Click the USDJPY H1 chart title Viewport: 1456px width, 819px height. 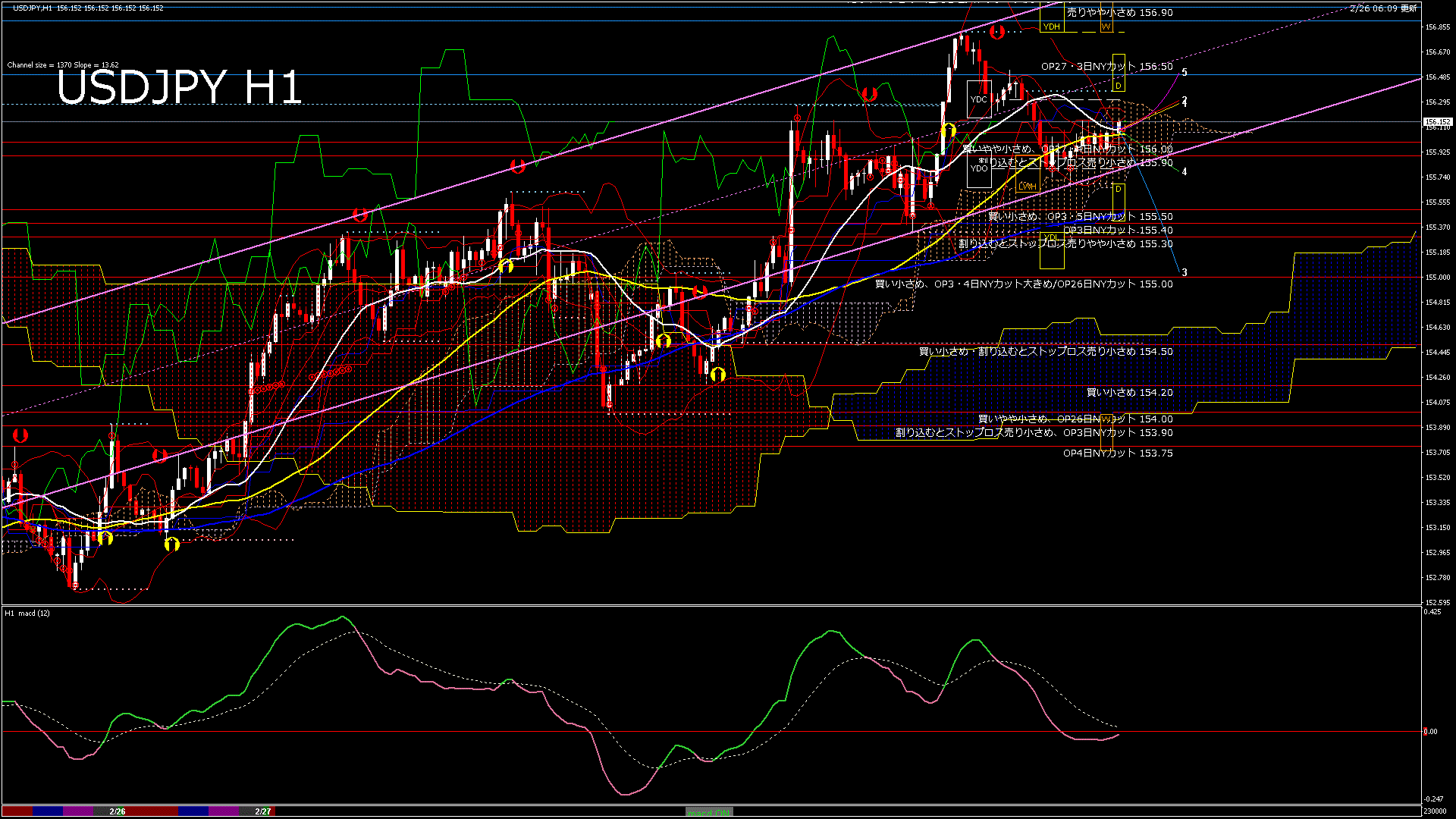pyautogui.click(x=179, y=87)
